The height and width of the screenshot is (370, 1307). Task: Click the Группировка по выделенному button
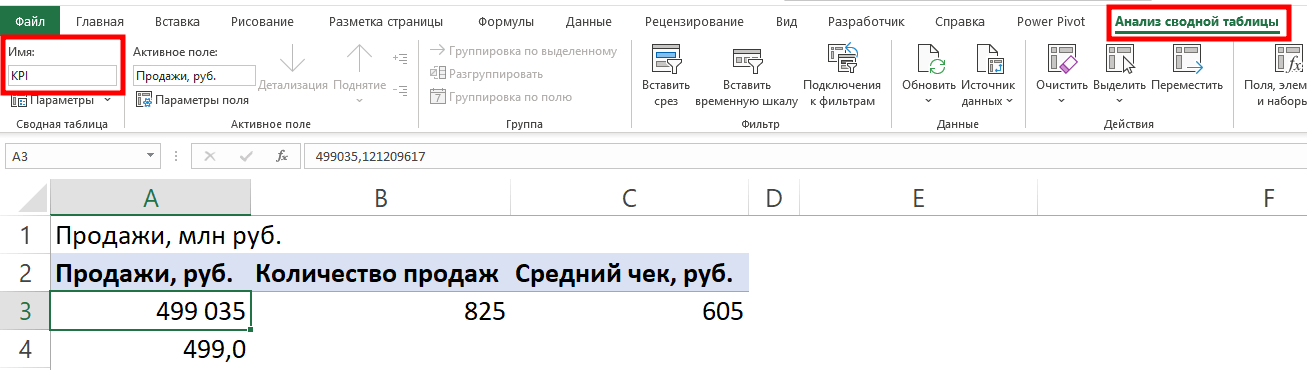(523, 51)
